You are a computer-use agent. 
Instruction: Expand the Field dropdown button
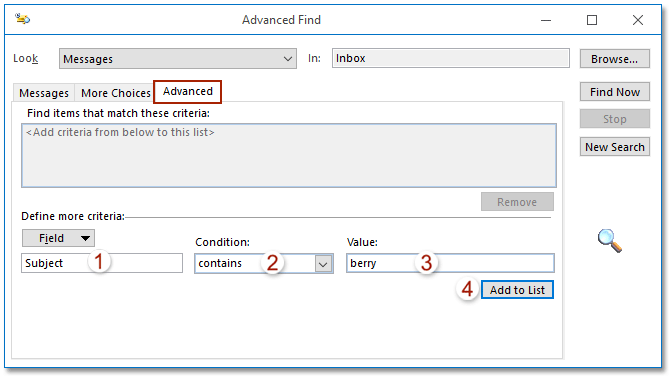(x=58, y=238)
